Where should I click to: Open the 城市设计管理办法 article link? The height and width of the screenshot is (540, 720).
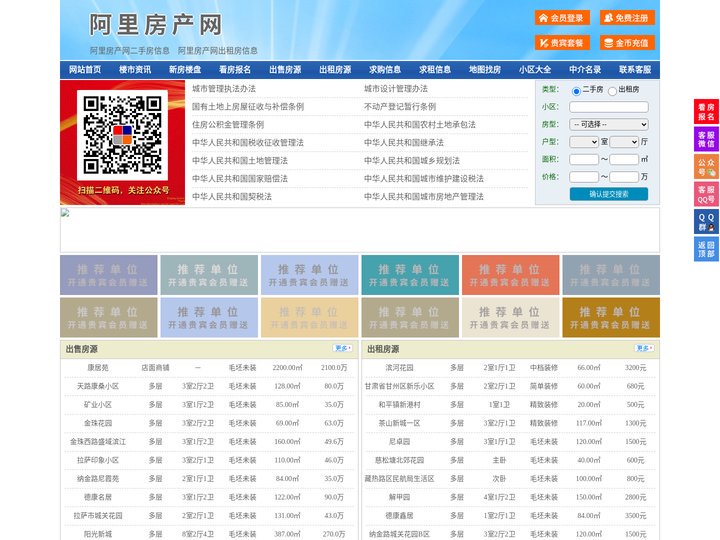(x=396, y=89)
